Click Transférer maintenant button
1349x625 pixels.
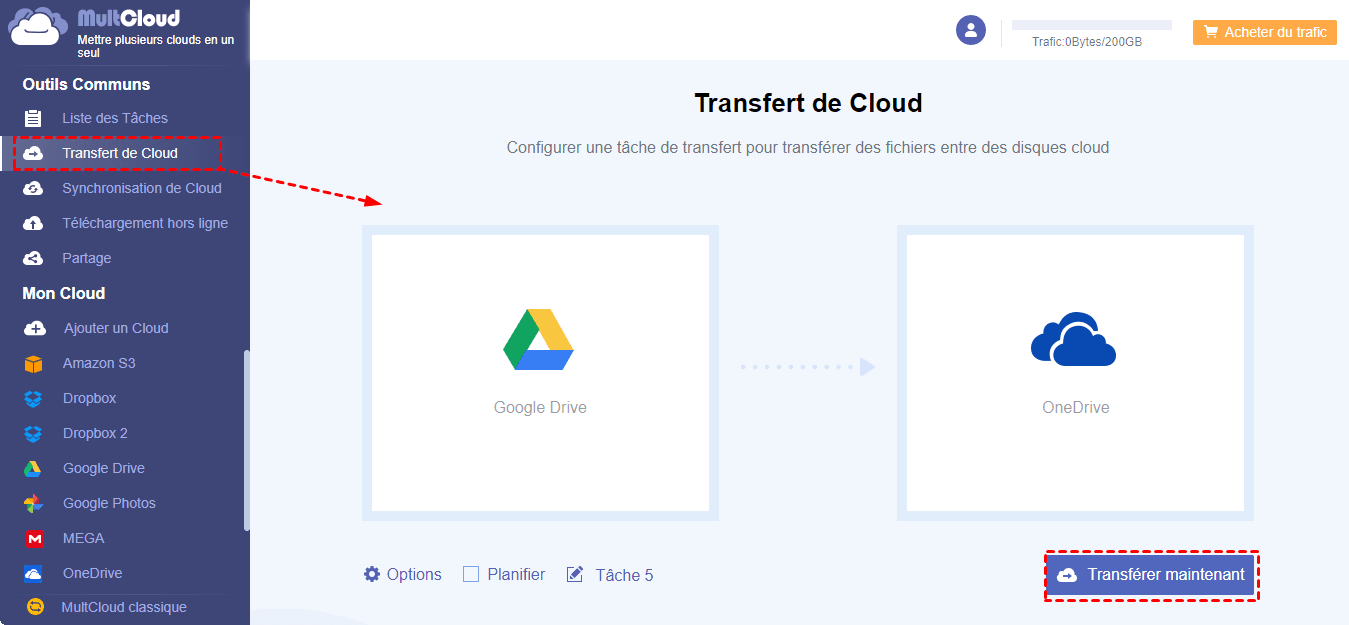(x=1151, y=575)
